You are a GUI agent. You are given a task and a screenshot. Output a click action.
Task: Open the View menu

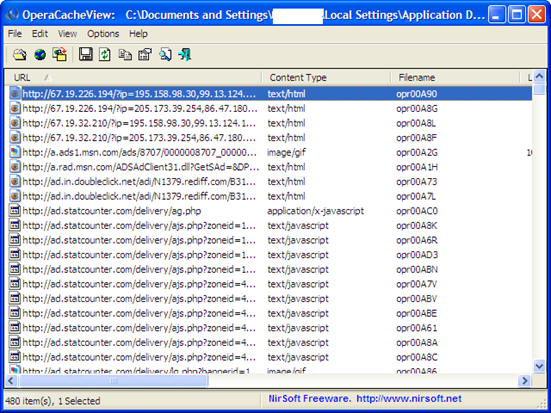(x=67, y=34)
